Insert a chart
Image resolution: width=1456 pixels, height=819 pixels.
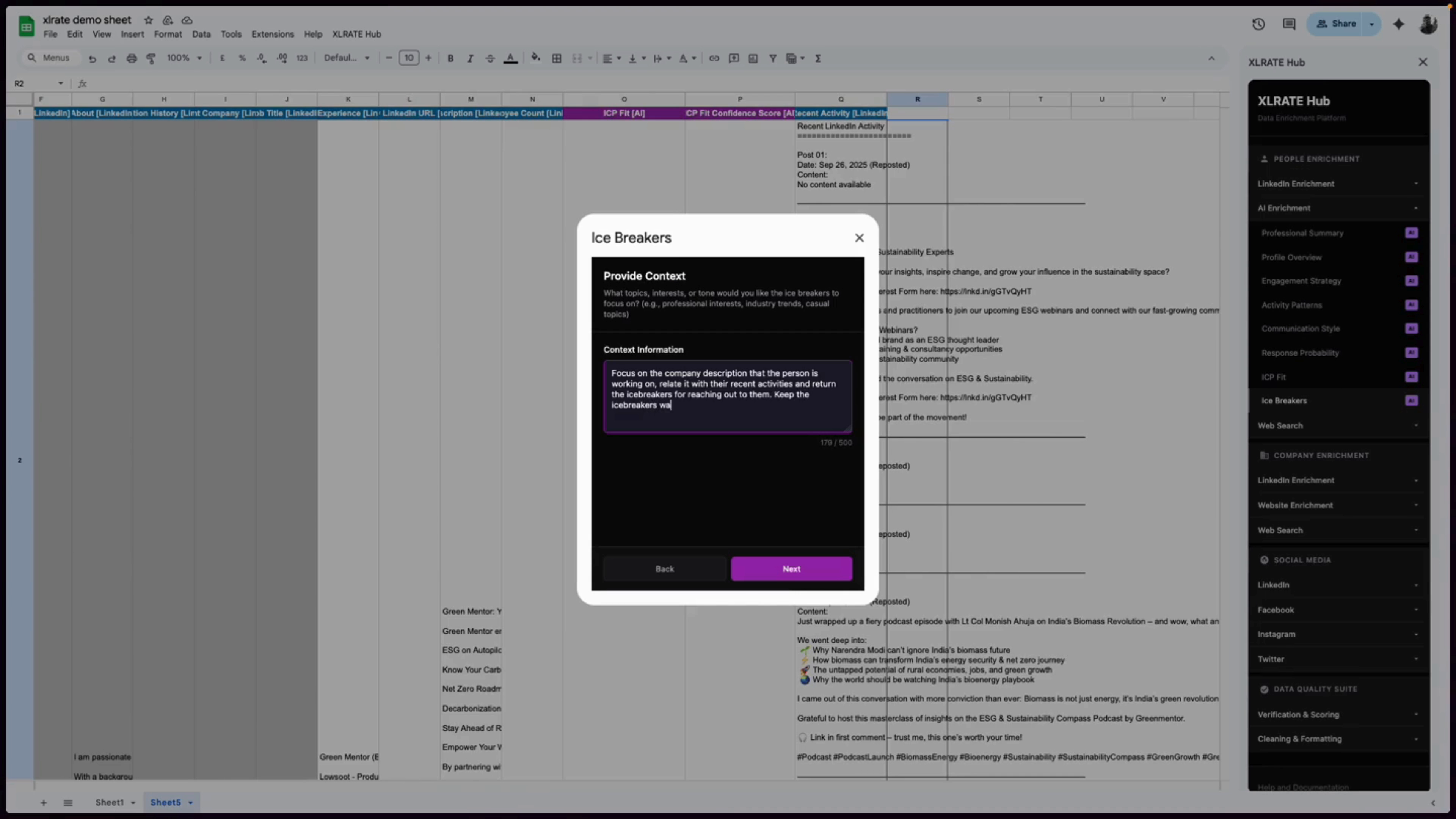point(753,58)
